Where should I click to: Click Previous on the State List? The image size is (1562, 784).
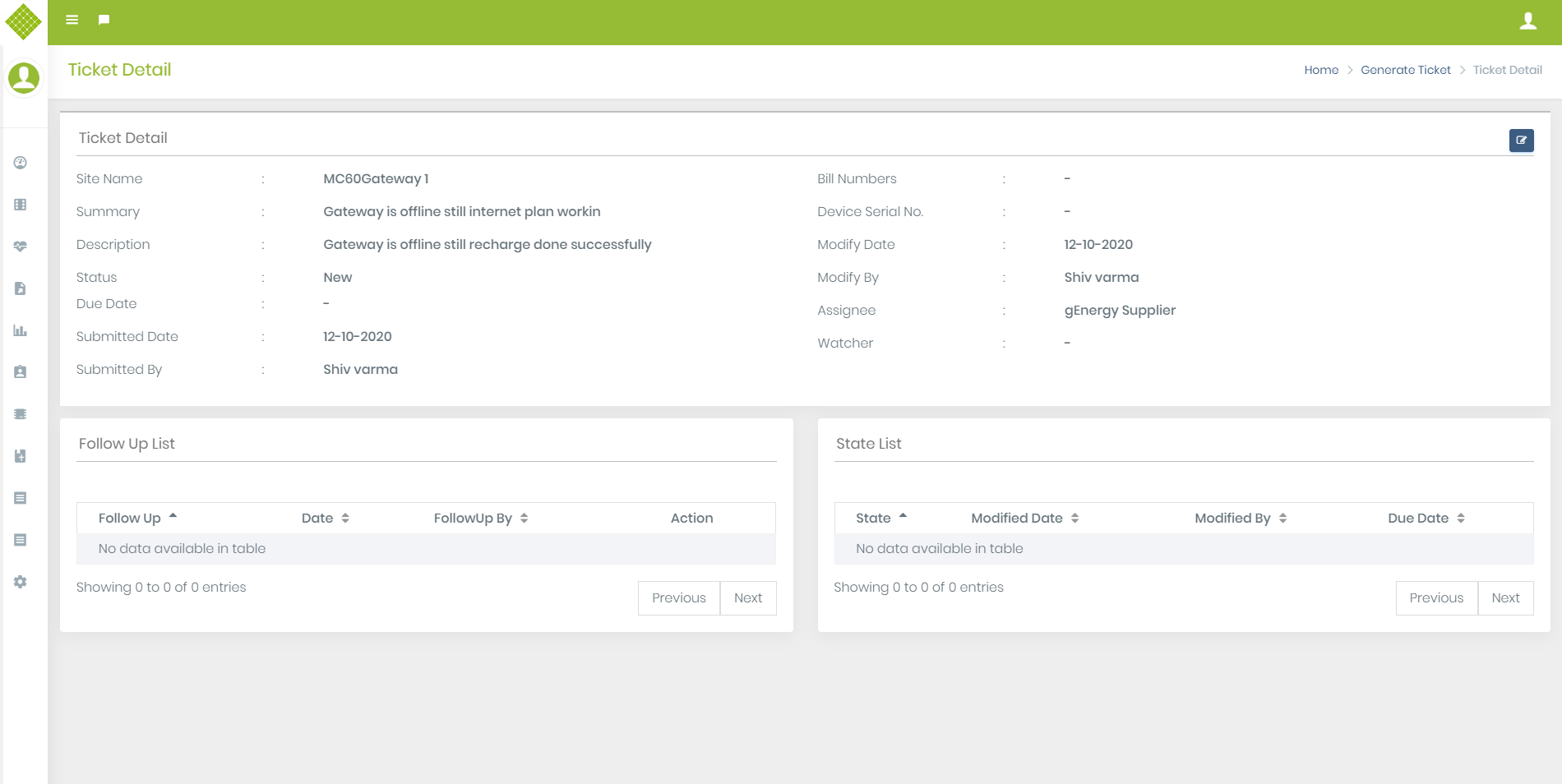(1436, 597)
